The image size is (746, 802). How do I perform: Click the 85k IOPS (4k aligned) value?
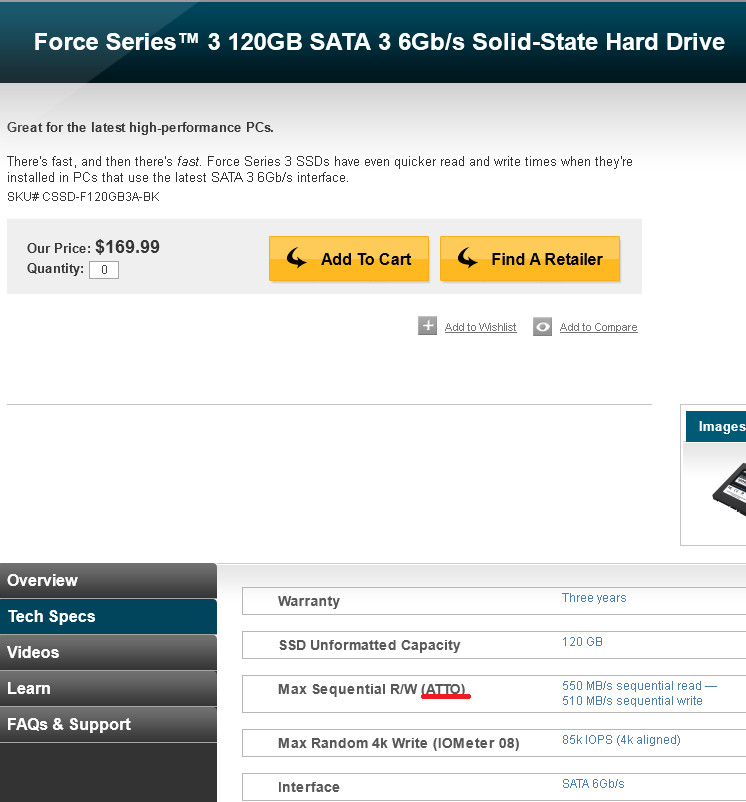[621, 740]
